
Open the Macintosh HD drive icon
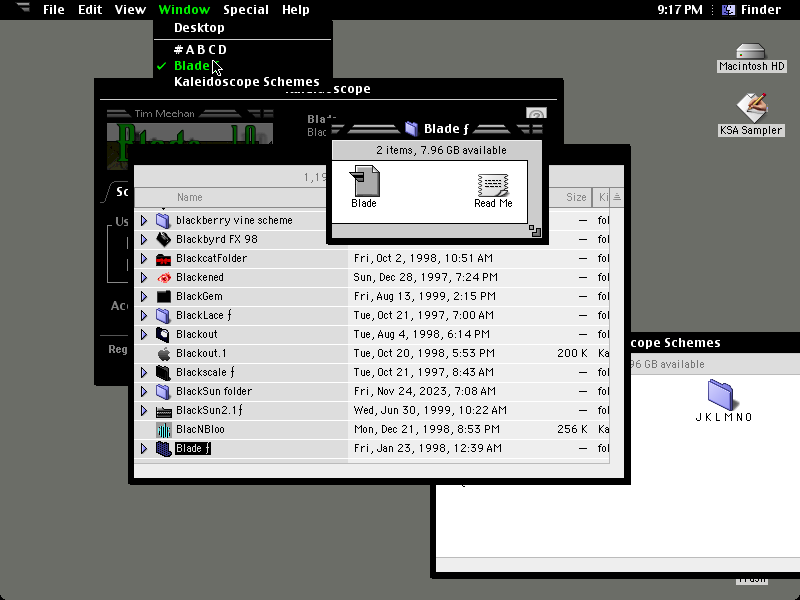coord(751,52)
